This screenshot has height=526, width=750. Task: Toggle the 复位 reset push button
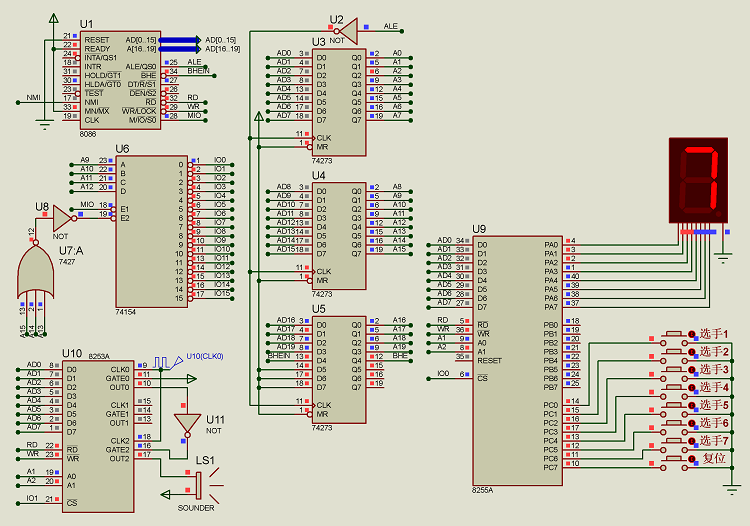point(674,461)
